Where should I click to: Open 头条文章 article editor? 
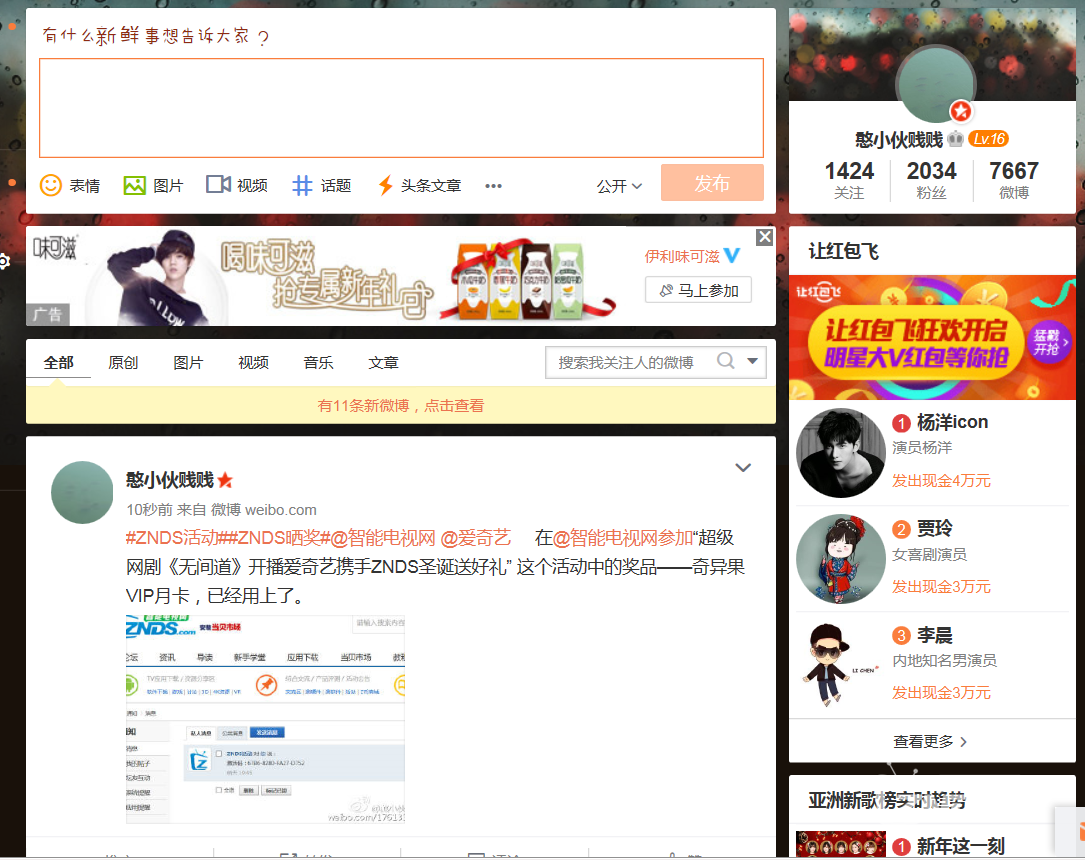coord(419,185)
